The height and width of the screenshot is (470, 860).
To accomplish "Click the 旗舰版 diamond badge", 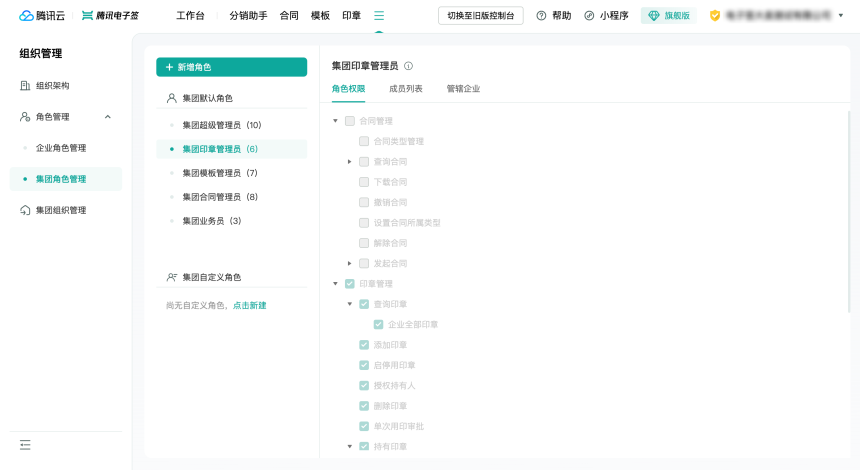I will pos(669,16).
